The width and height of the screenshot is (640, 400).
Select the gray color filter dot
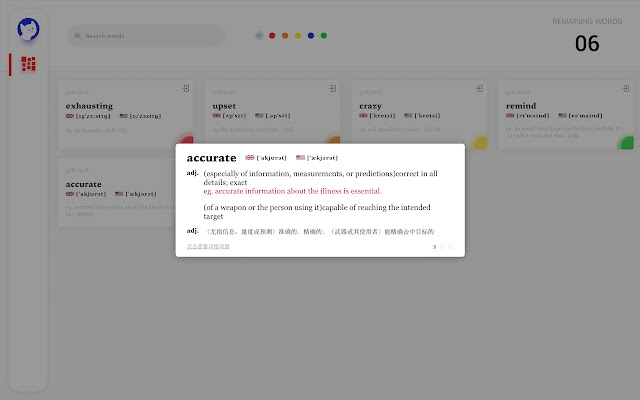tap(259, 36)
